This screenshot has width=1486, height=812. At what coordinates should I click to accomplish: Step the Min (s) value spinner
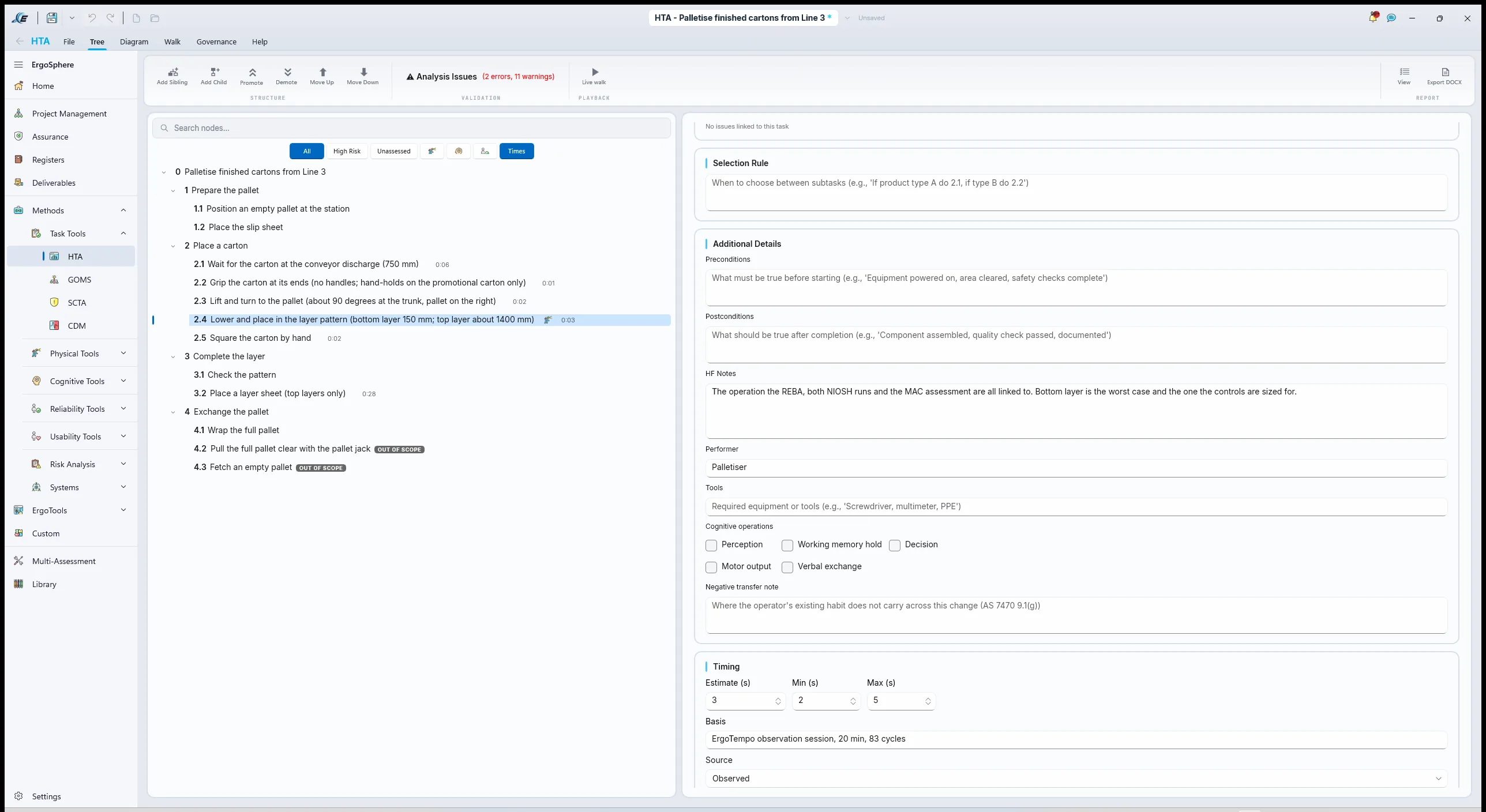click(853, 701)
